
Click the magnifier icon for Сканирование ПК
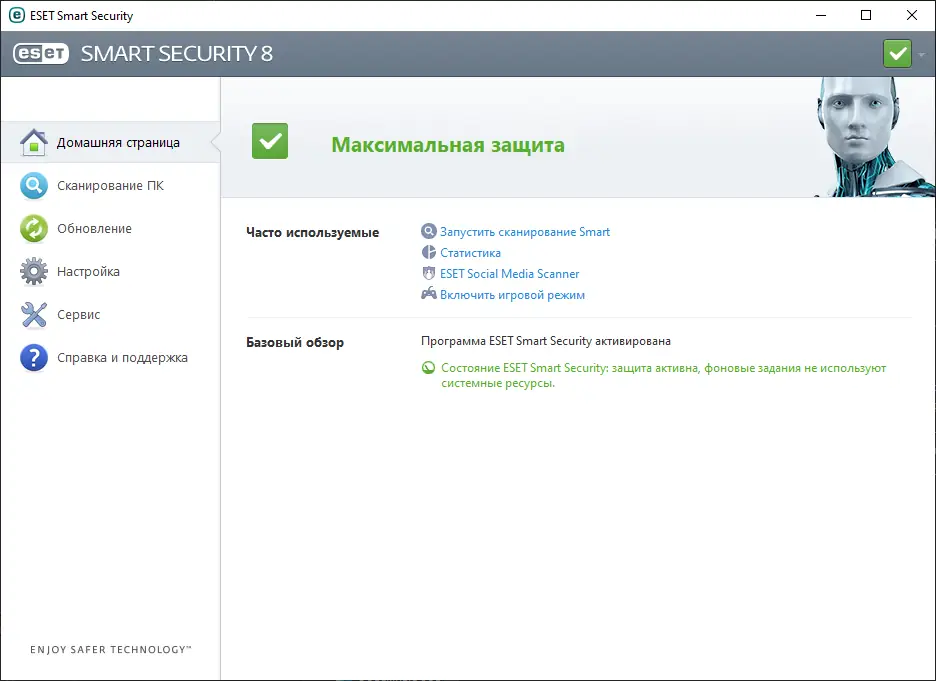(x=33, y=185)
